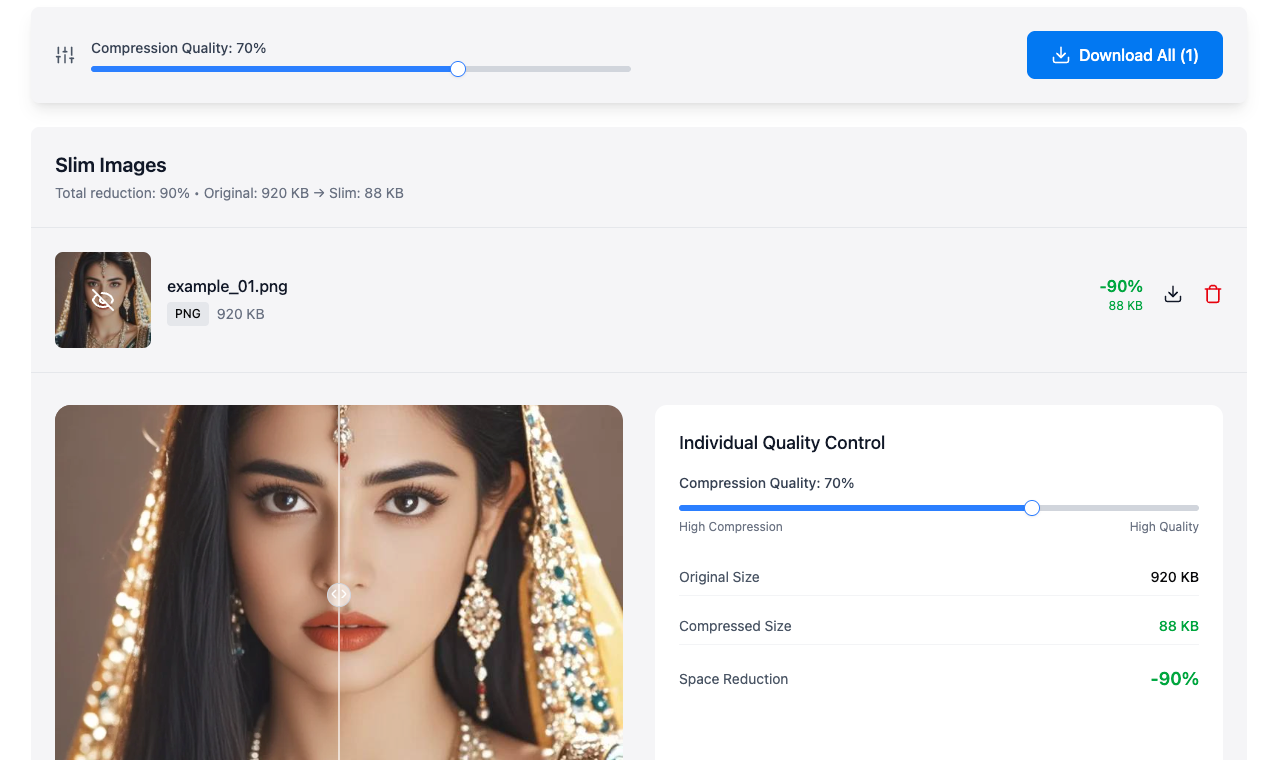The image size is (1270, 760).
Task: Toggle preview with the crossed-eye icon on thumbnail
Action: coord(103,299)
